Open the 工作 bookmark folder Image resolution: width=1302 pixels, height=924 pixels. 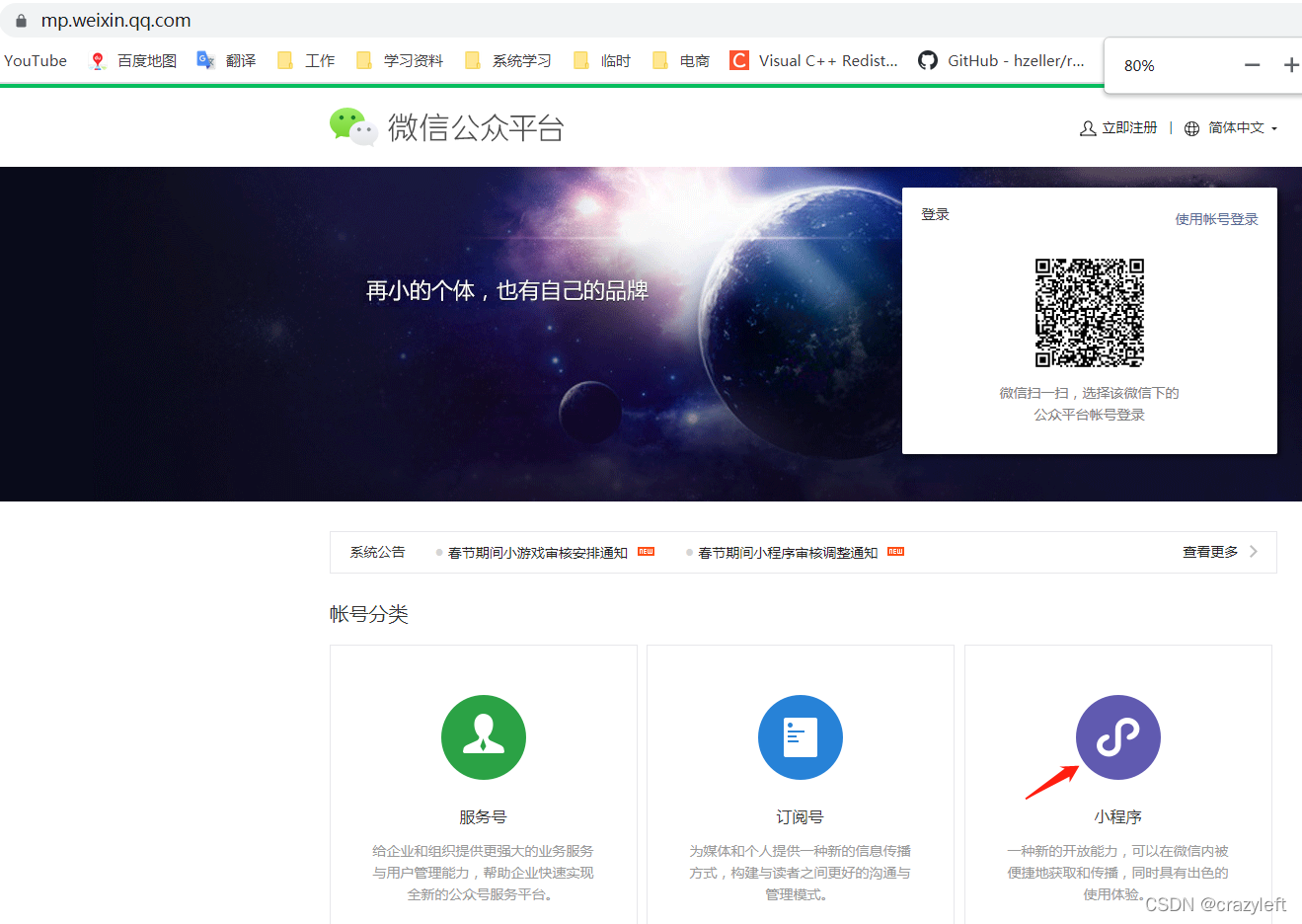click(x=306, y=61)
